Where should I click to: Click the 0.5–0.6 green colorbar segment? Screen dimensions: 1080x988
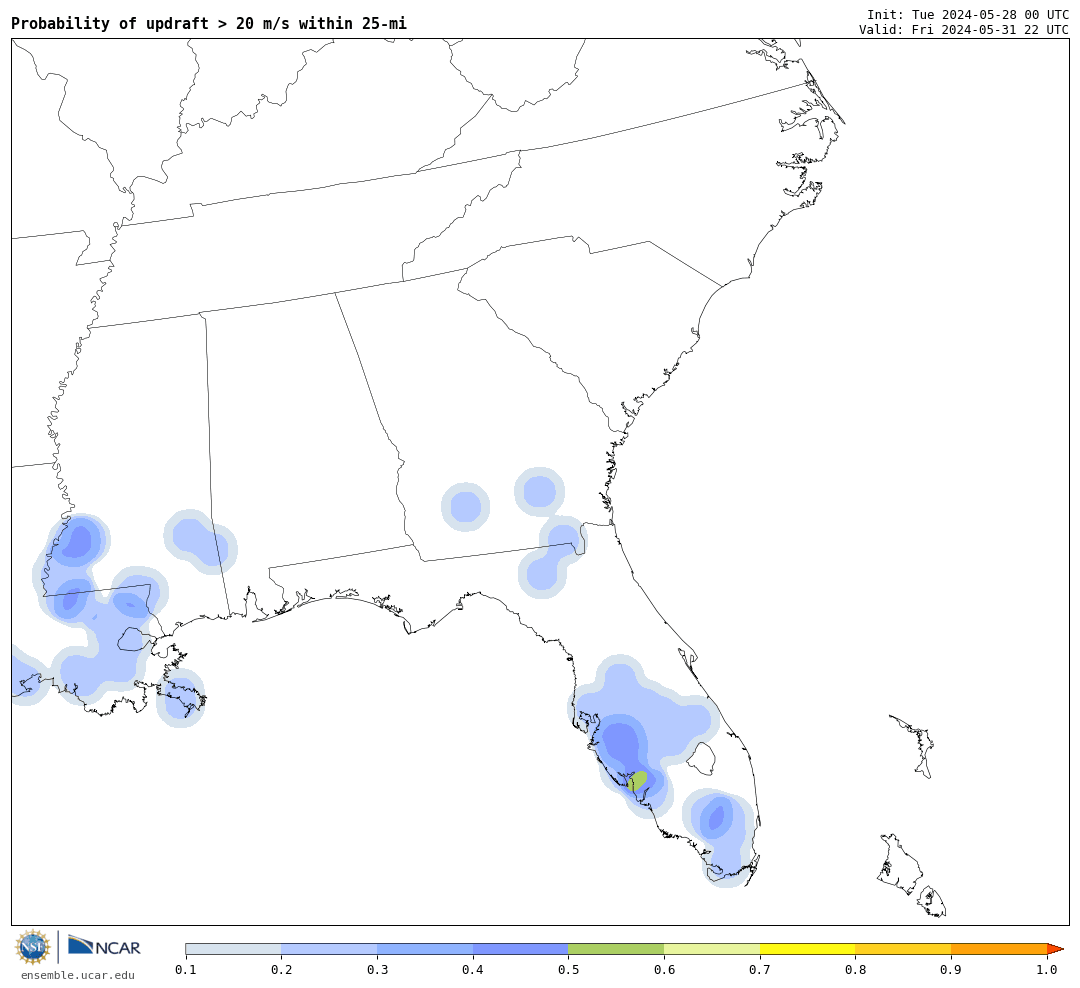point(616,949)
